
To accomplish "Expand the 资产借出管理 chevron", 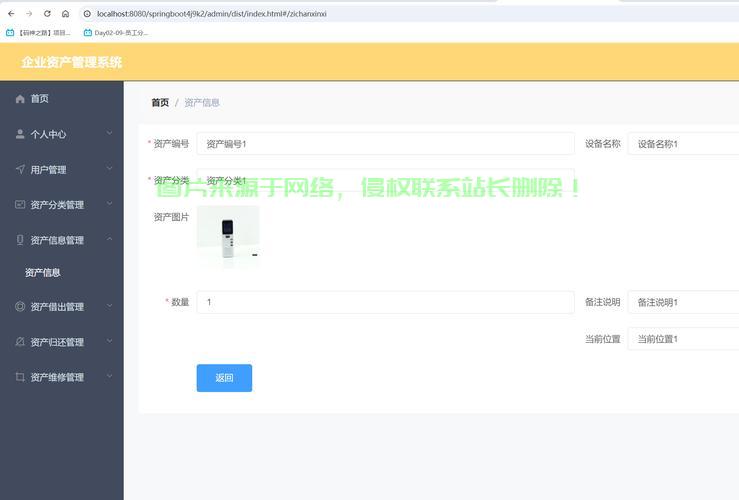I will coord(109,306).
